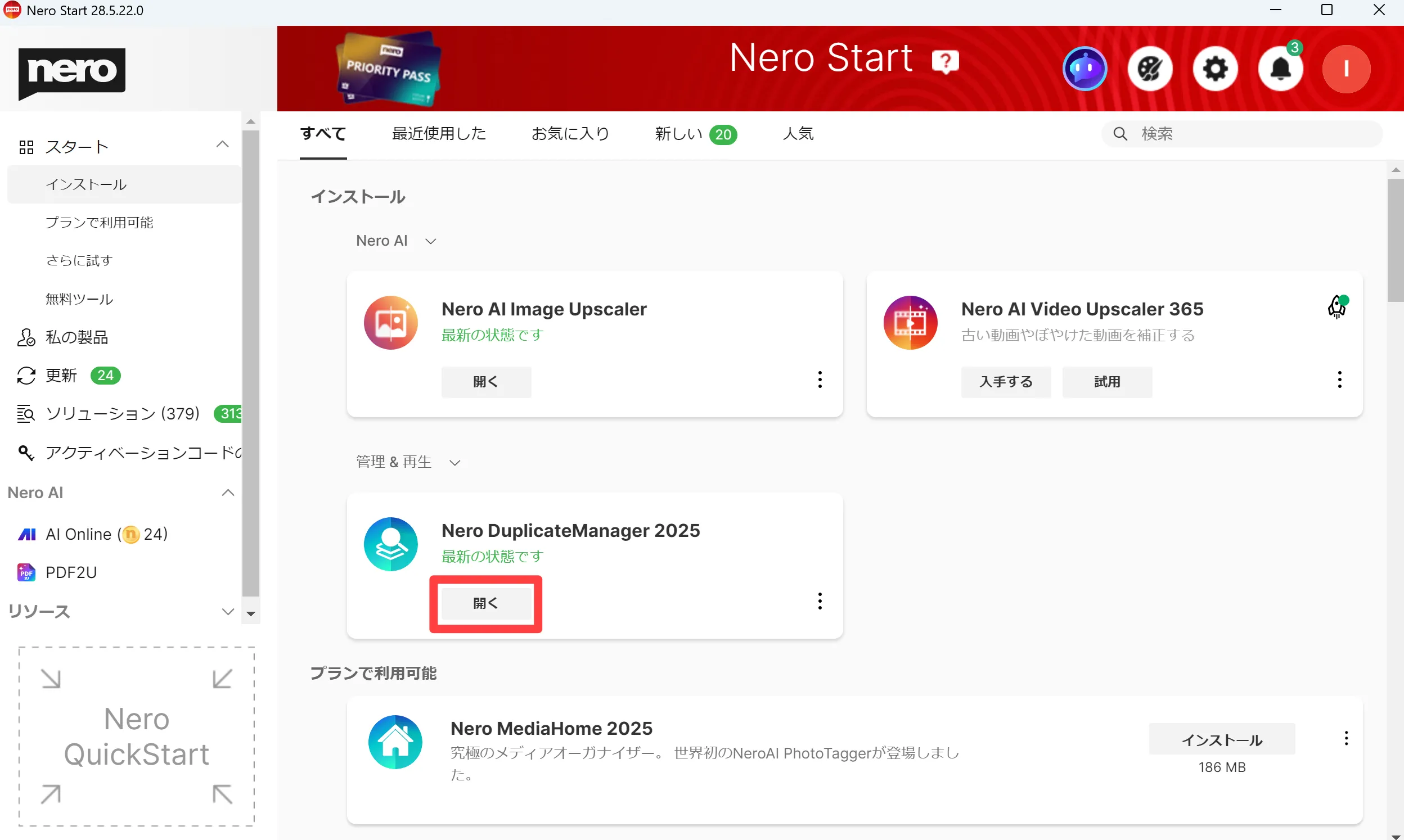Click the Nero MediaHome 2025 home icon
Image resolution: width=1404 pixels, height=840 pixels.
click(395, 742)
